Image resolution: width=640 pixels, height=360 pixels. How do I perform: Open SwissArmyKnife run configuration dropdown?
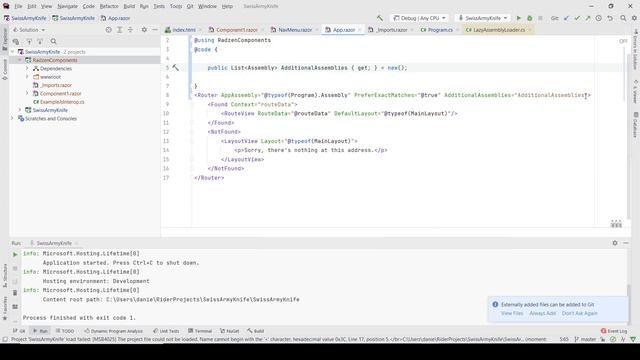point(482,18)
